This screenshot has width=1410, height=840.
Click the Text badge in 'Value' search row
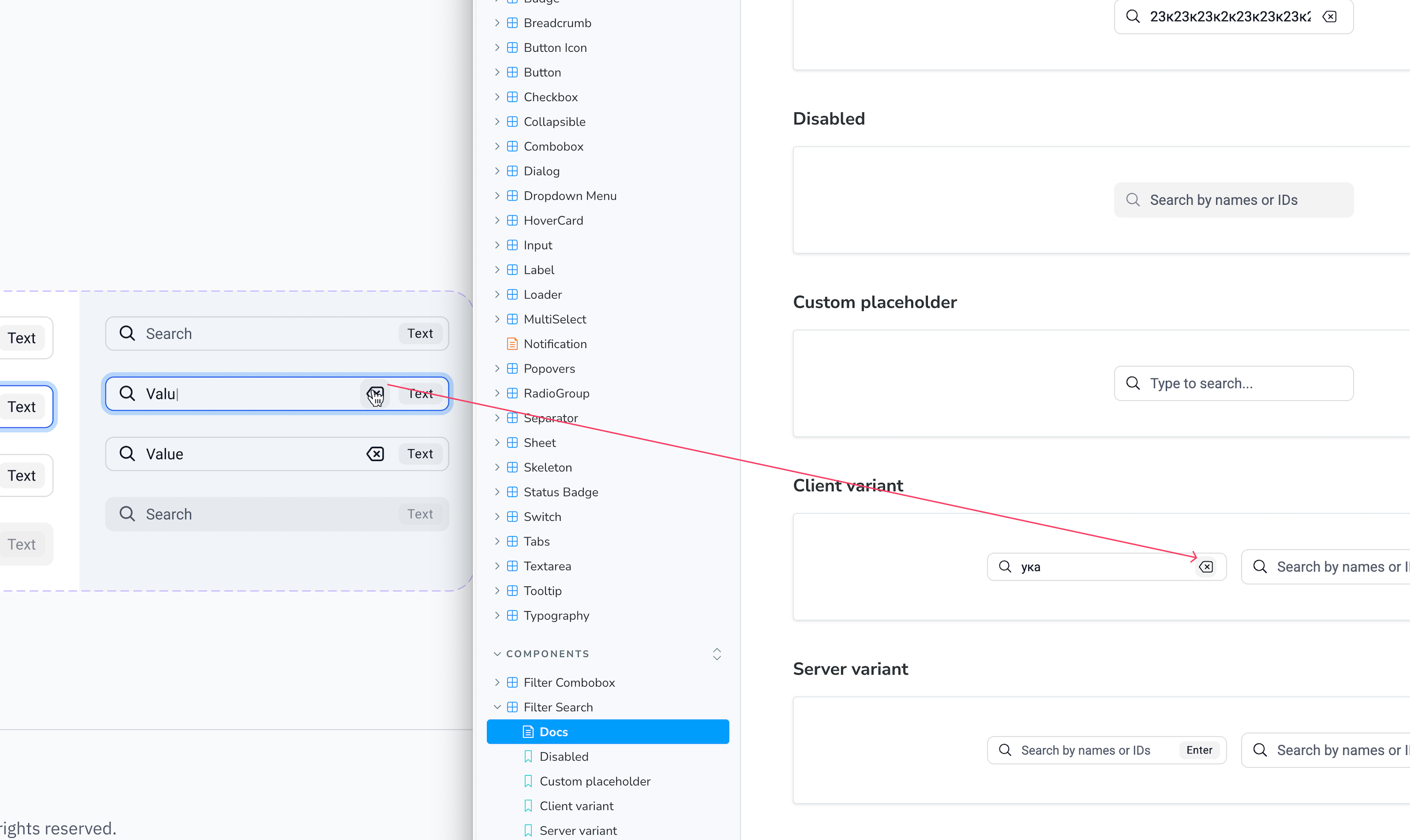pyautogui.click(x=420, y=453)
